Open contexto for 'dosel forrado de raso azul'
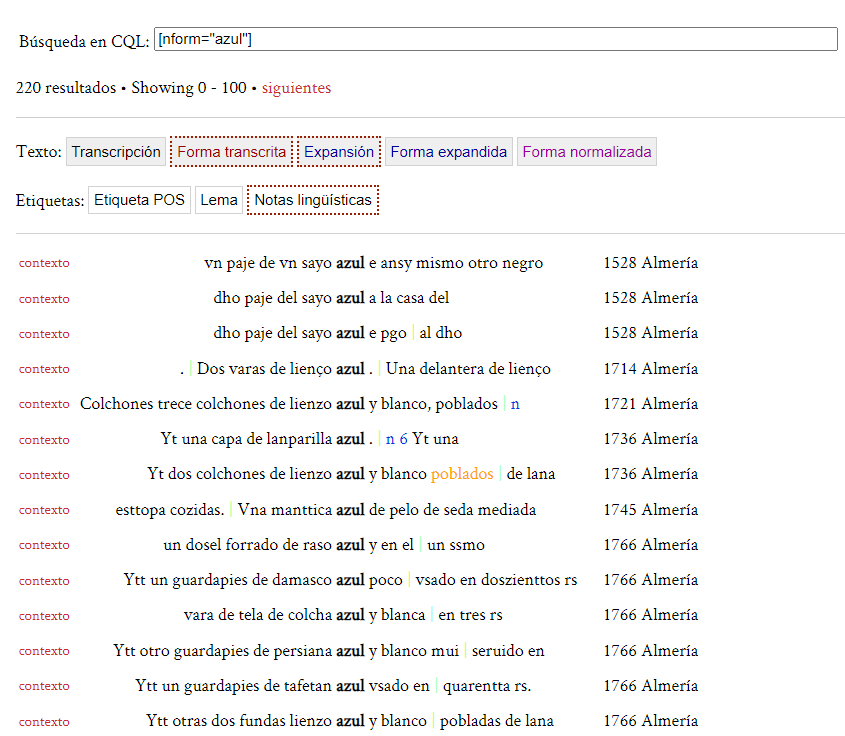Viewport: 845px width, 736px height. (44, 545)
